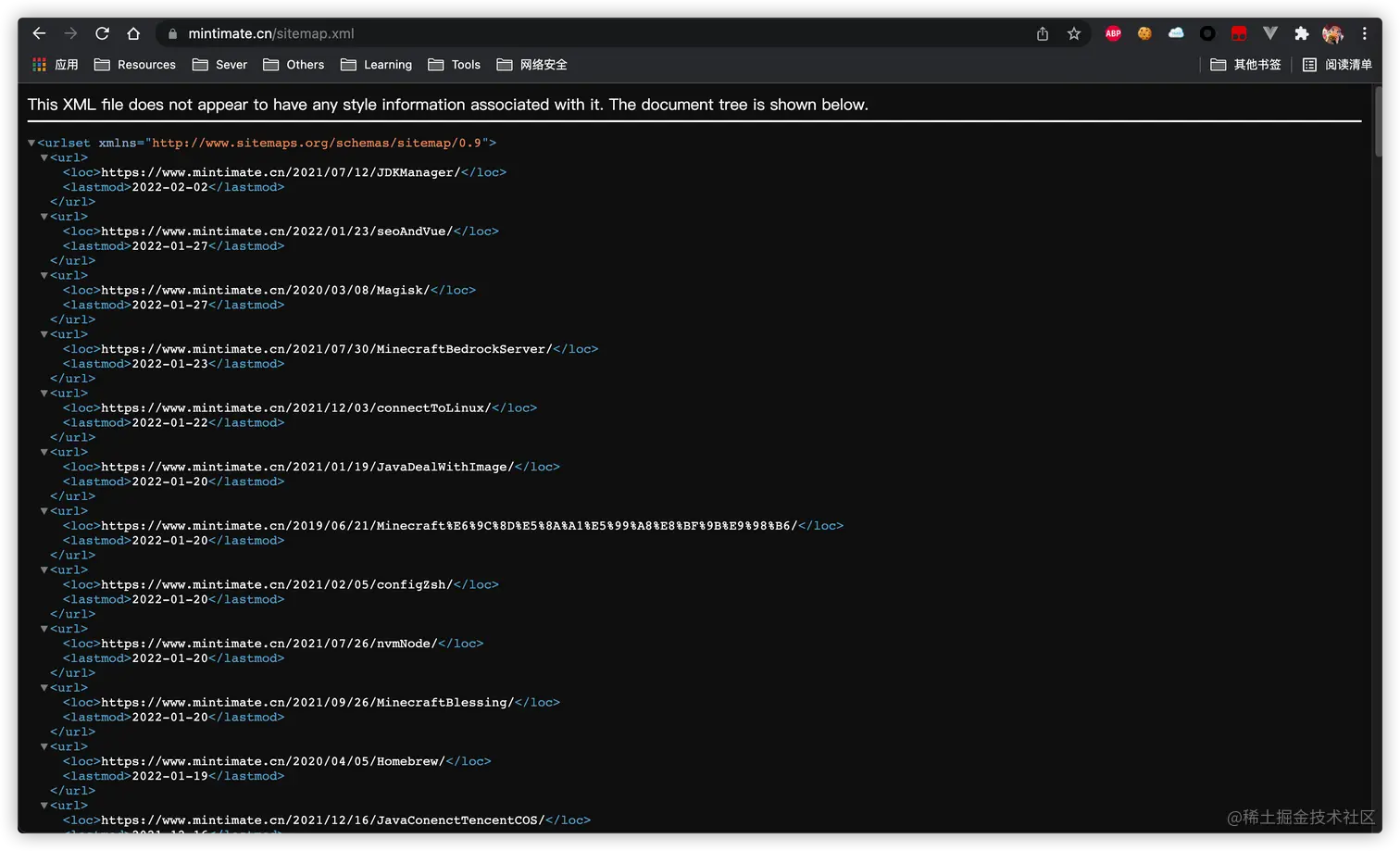Open the cloud extension icon
The image size is (1400, 851).
[1176, 33]
